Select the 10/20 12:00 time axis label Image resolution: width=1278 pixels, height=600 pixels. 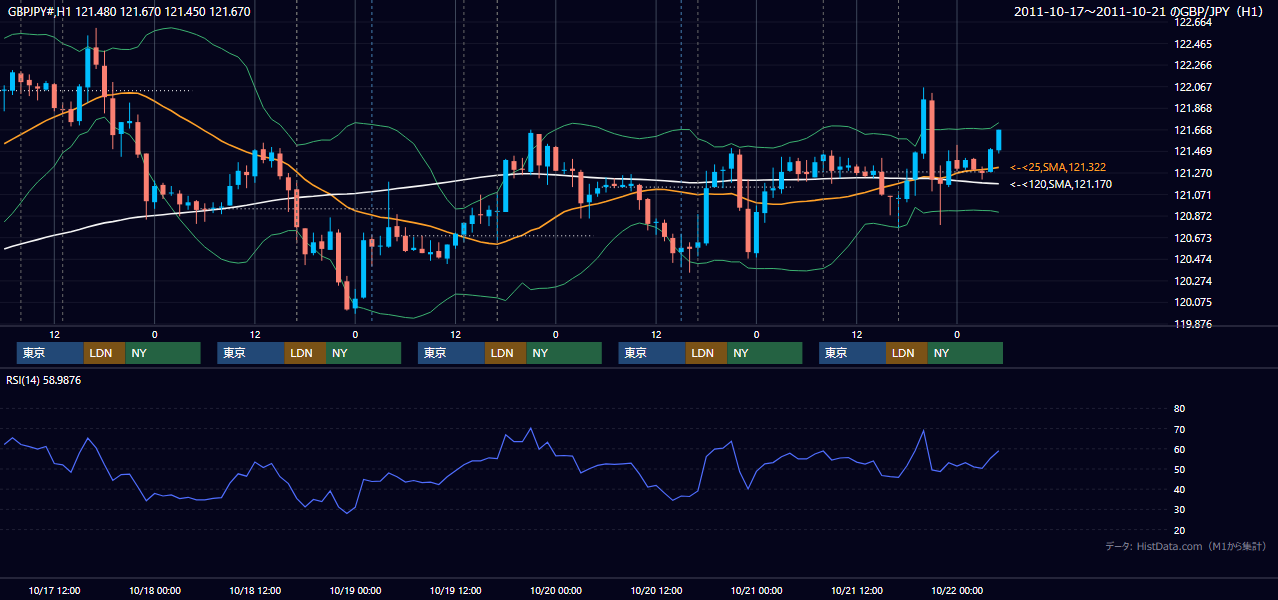[657, 590]
